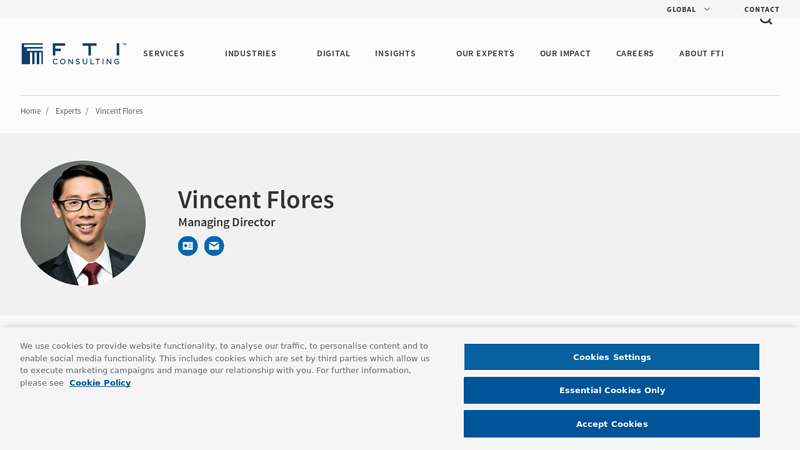Go to the Digital menu item
Viewport: 800px width, 450px height.
(x=333, y=53)
